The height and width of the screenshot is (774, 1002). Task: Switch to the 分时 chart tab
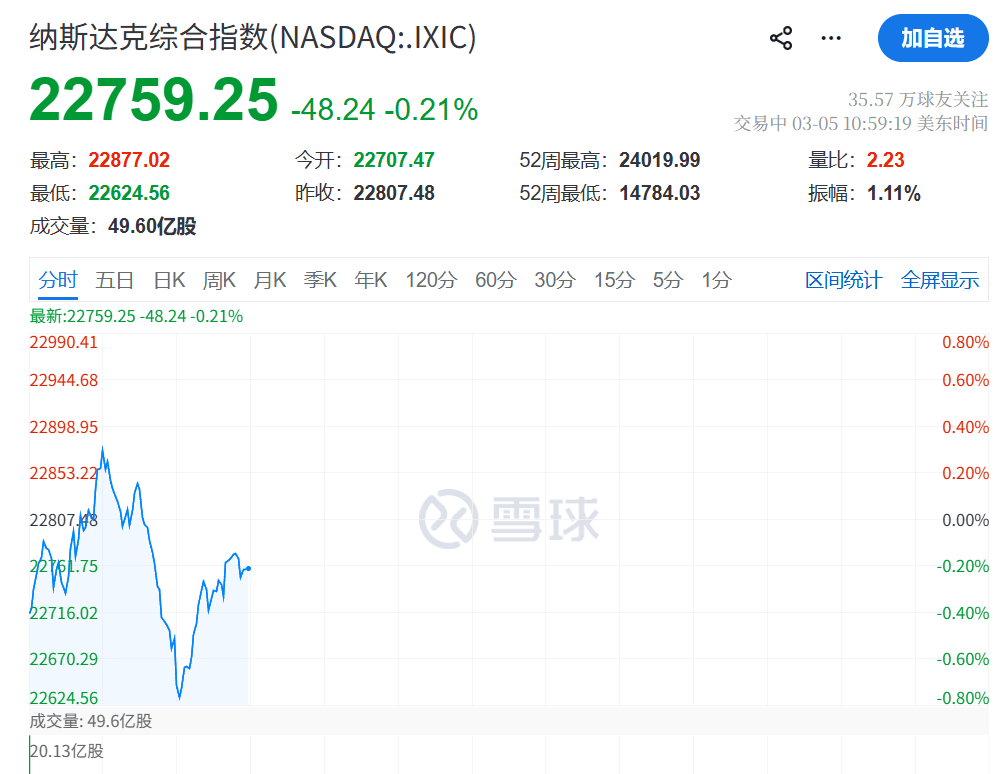pos(57,280)
